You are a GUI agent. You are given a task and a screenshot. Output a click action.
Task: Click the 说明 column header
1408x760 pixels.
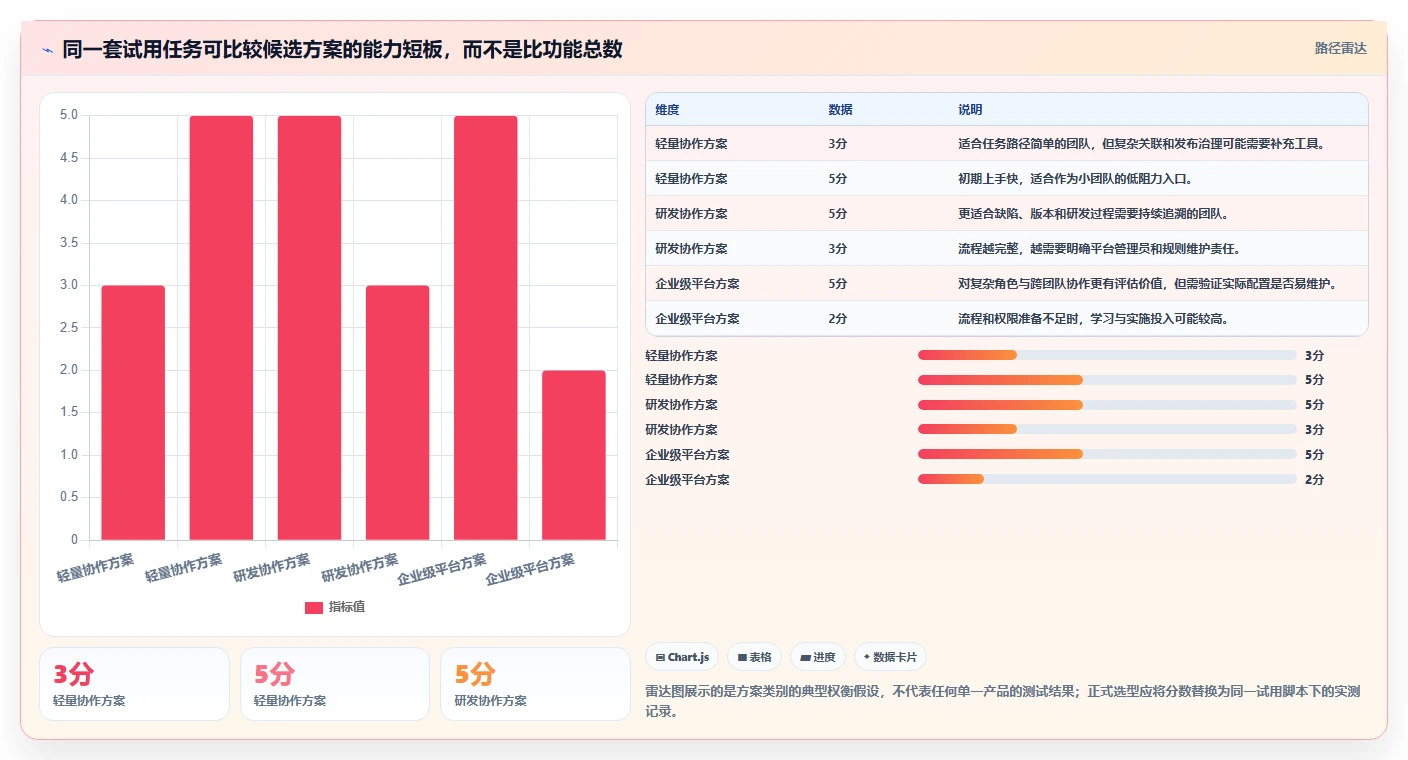coord(970,110)
